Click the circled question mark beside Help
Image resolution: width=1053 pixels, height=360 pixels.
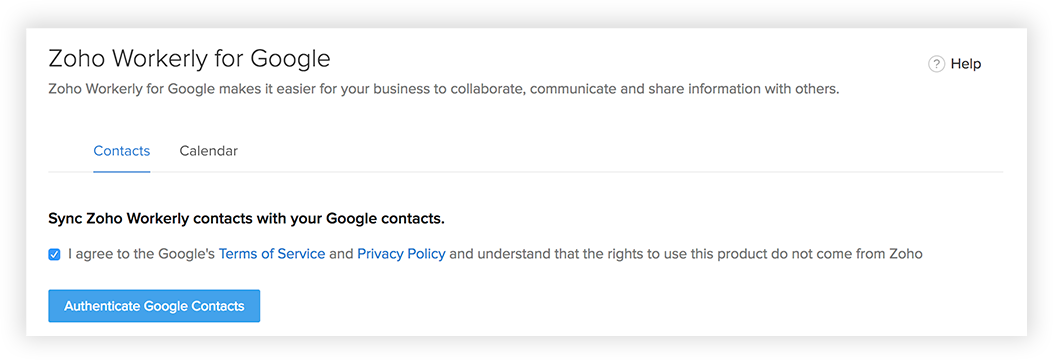tap(936, 64)
